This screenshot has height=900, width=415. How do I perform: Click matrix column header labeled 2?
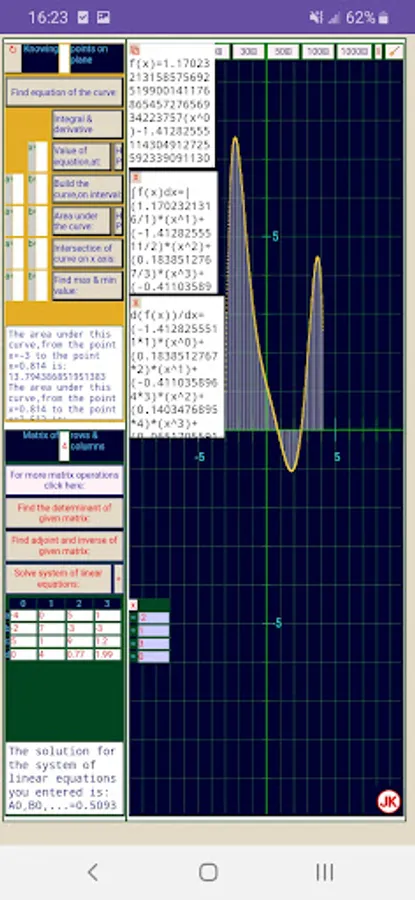coord(79,603)
